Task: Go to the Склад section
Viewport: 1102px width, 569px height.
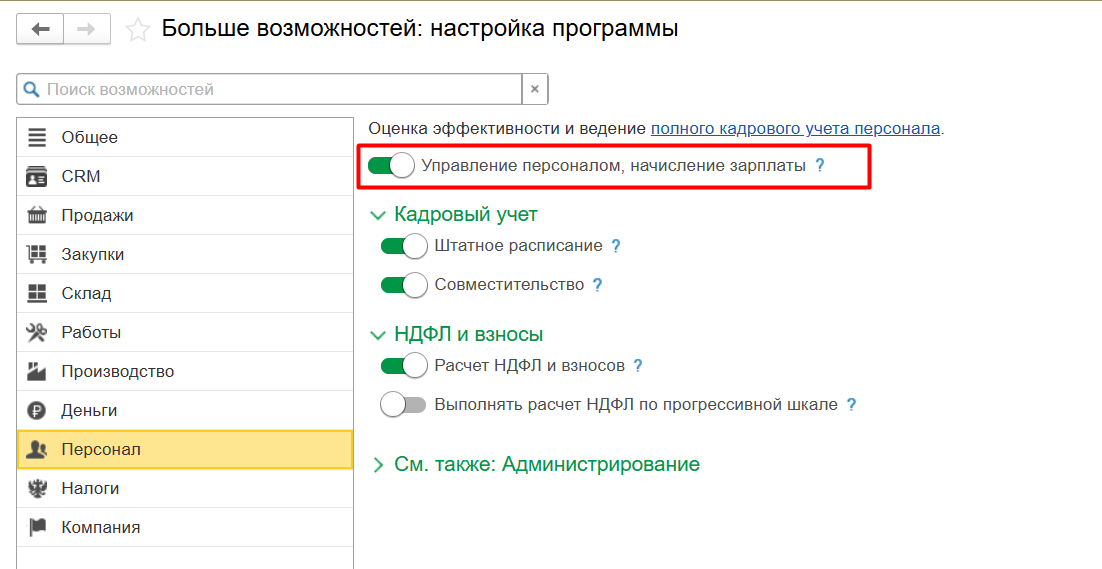Action: pos(185,293)
